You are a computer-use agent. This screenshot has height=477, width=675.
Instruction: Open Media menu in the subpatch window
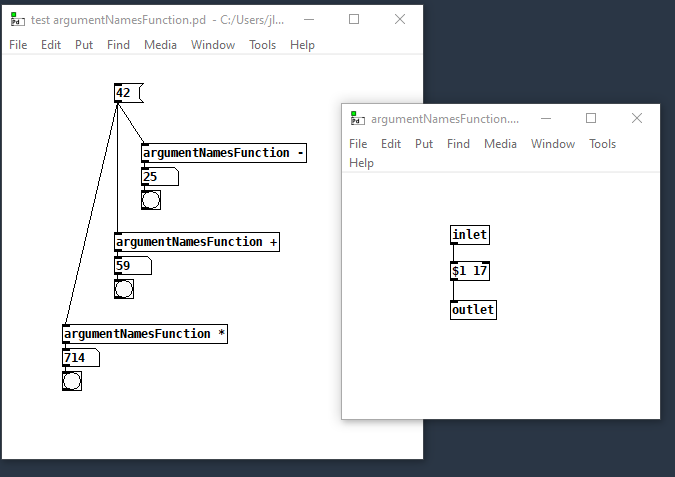[x=500, y=144]
